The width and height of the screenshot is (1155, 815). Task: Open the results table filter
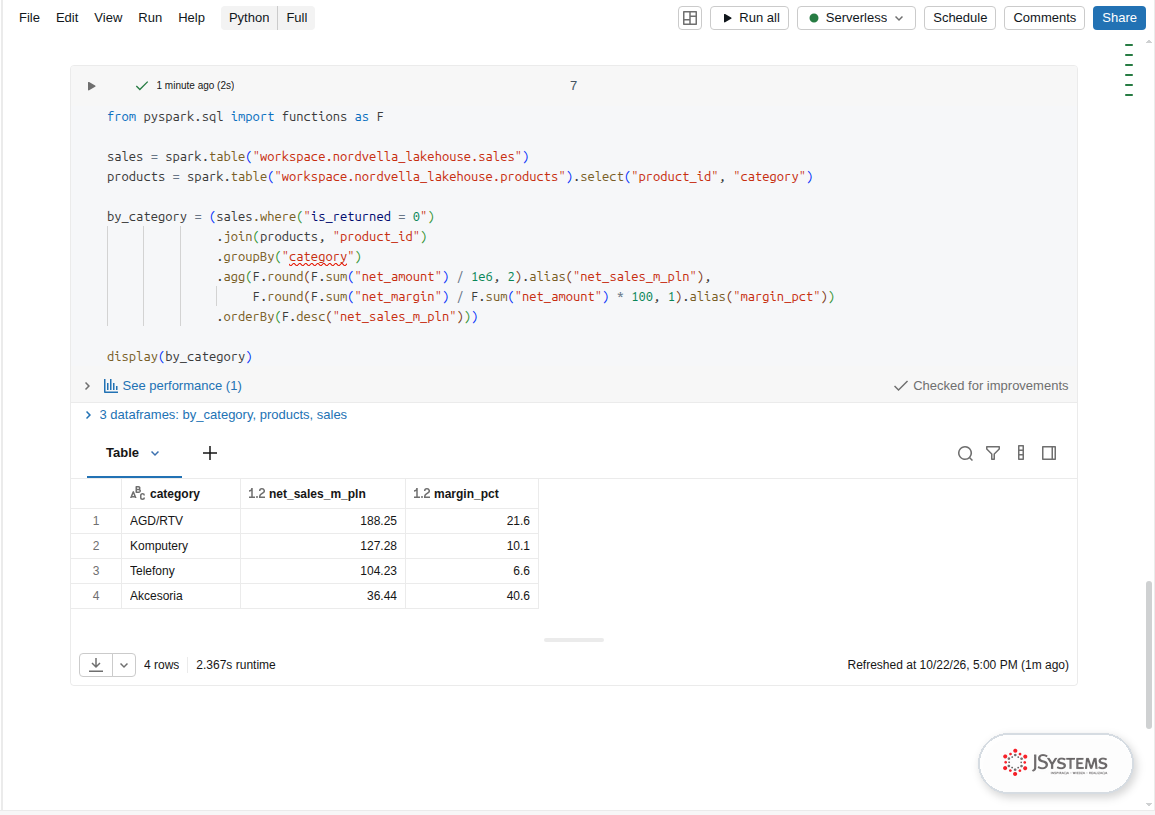tap(993, 453)
